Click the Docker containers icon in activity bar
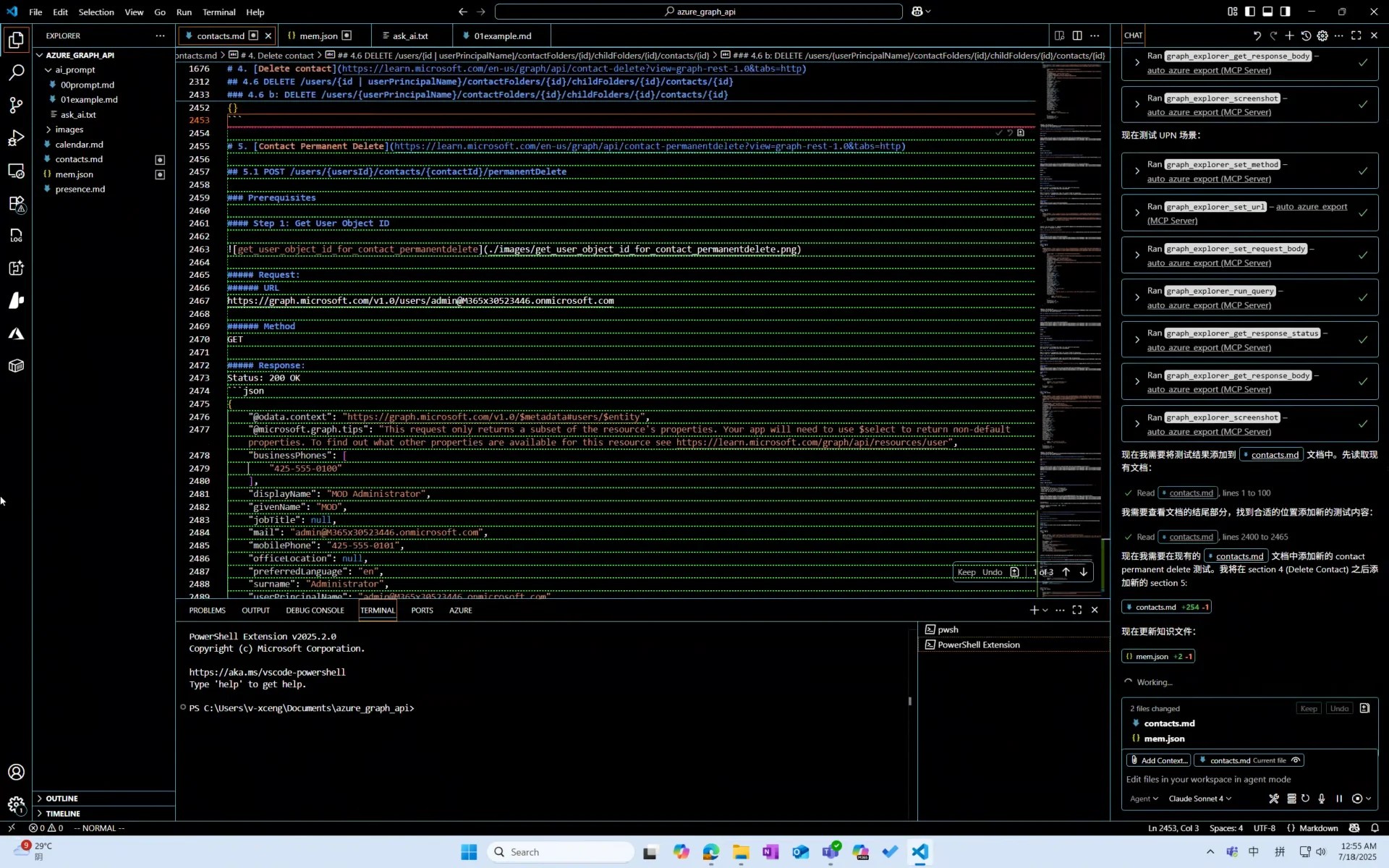The width and height of the screenshot is (1389, 868). (x=16, y=366)
